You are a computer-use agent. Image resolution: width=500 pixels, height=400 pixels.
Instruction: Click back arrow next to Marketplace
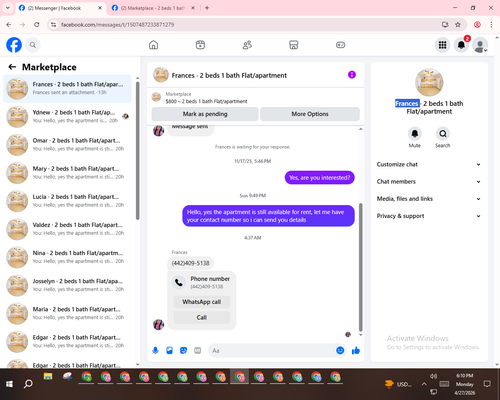[x=12, y=67]
